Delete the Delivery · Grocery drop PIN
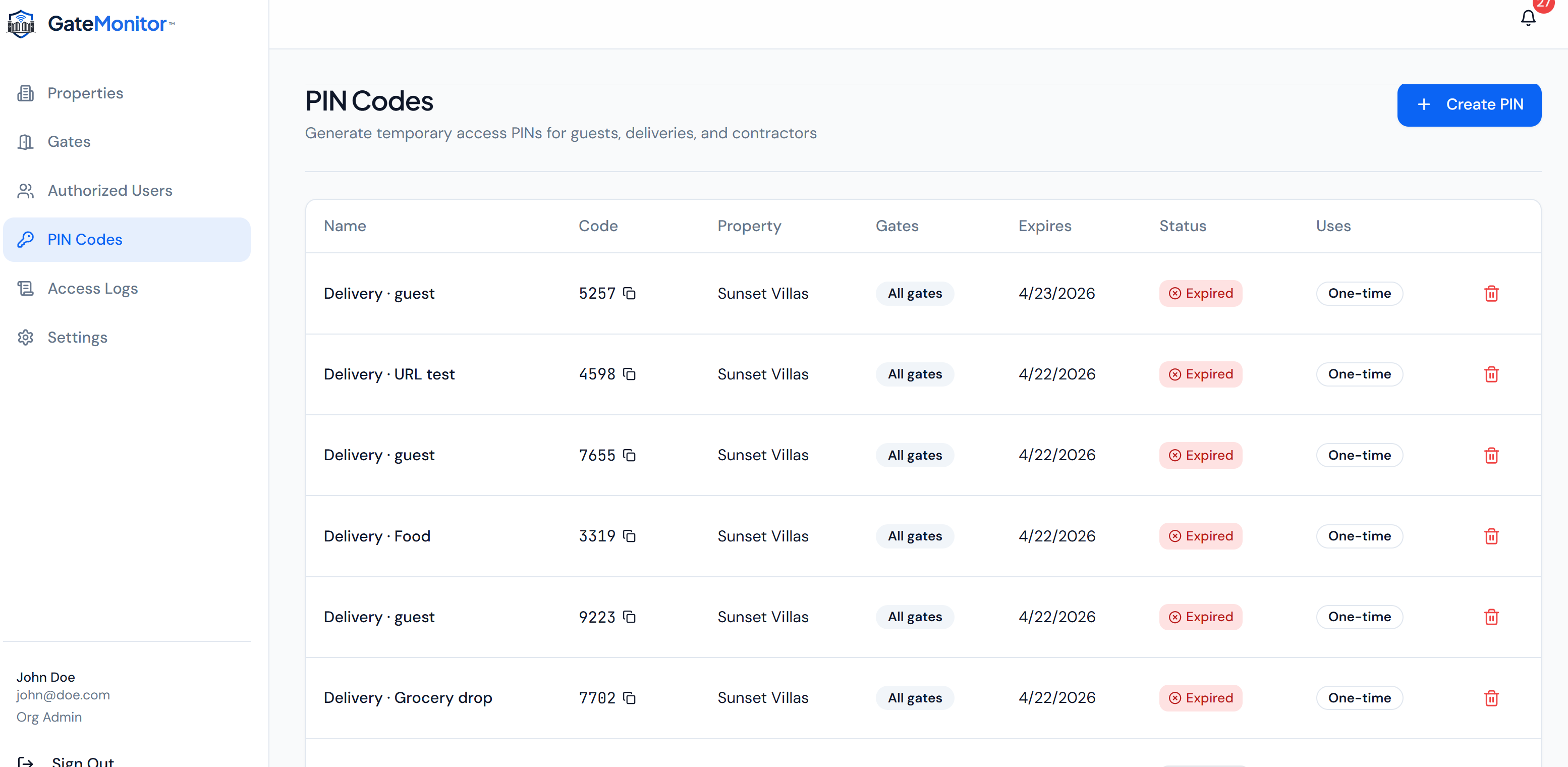 pos(1491,698)
